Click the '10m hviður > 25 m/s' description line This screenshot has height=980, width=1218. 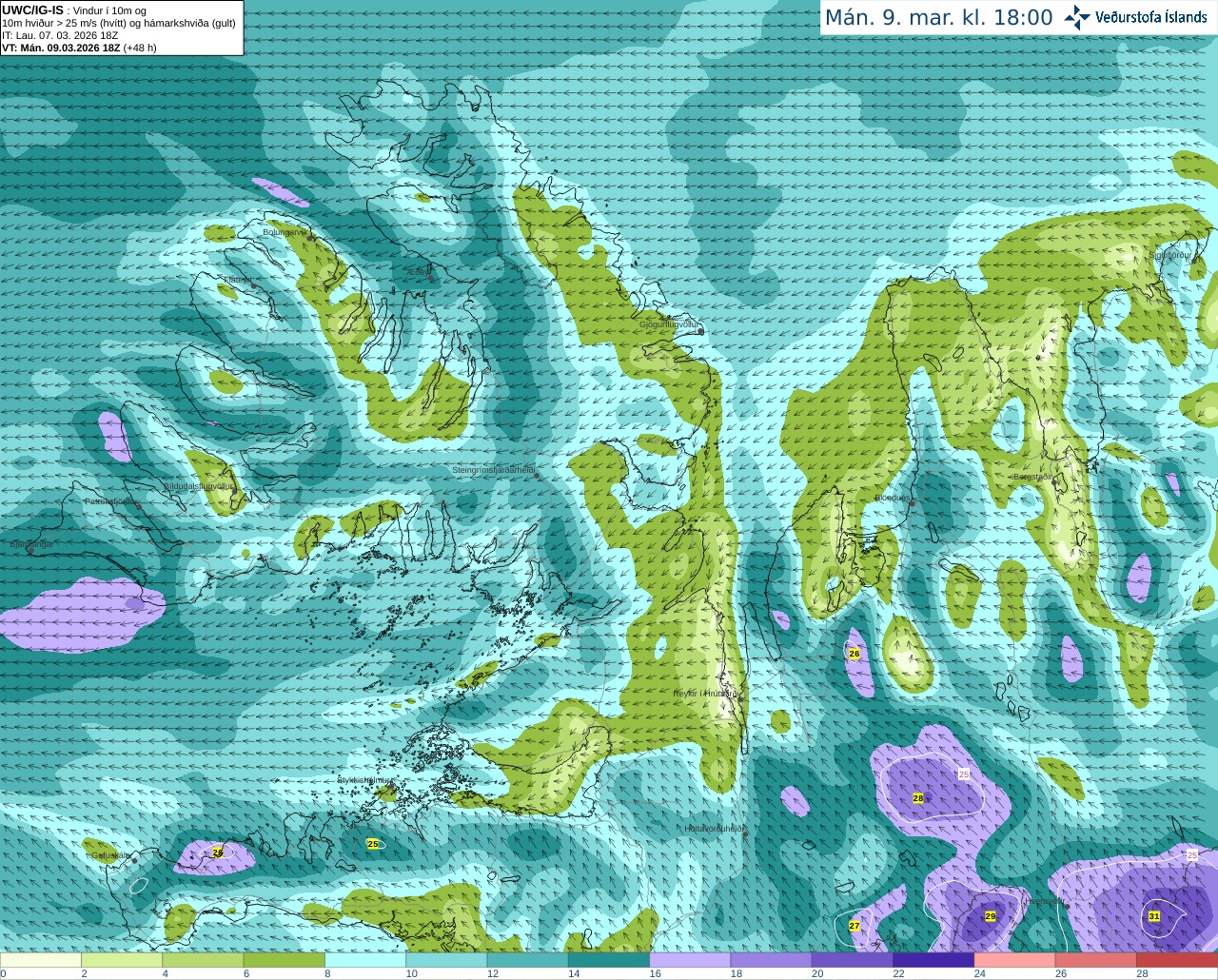pos(119,23)
